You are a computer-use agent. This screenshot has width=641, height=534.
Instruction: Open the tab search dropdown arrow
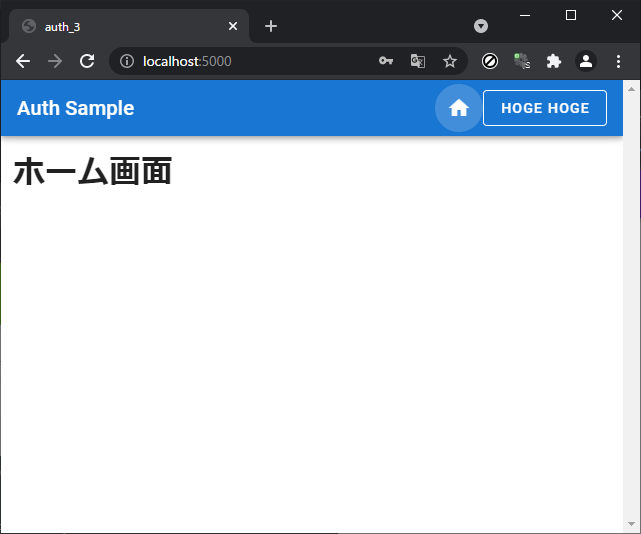(481, 26)
